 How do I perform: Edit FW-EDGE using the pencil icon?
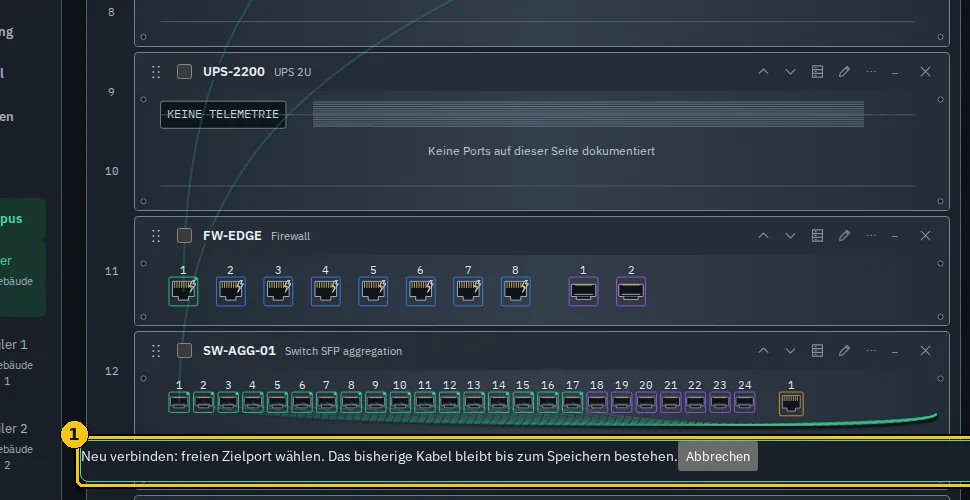point(844,236)
